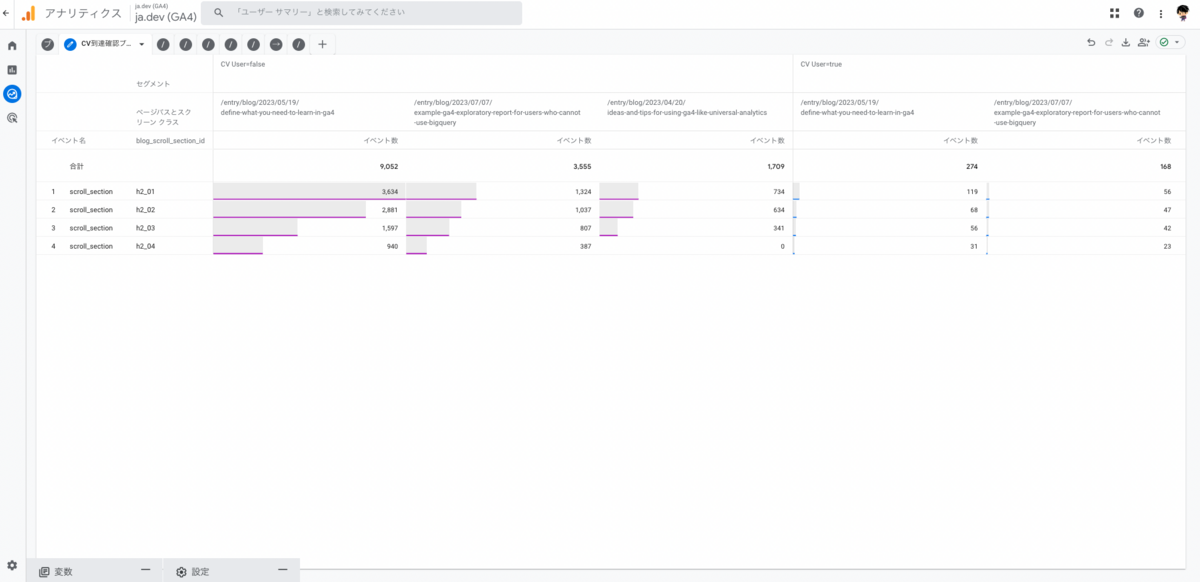Screen dimensions: 1200x582
Task: Go to Home in left sidebar
Action: coord(12,45)
